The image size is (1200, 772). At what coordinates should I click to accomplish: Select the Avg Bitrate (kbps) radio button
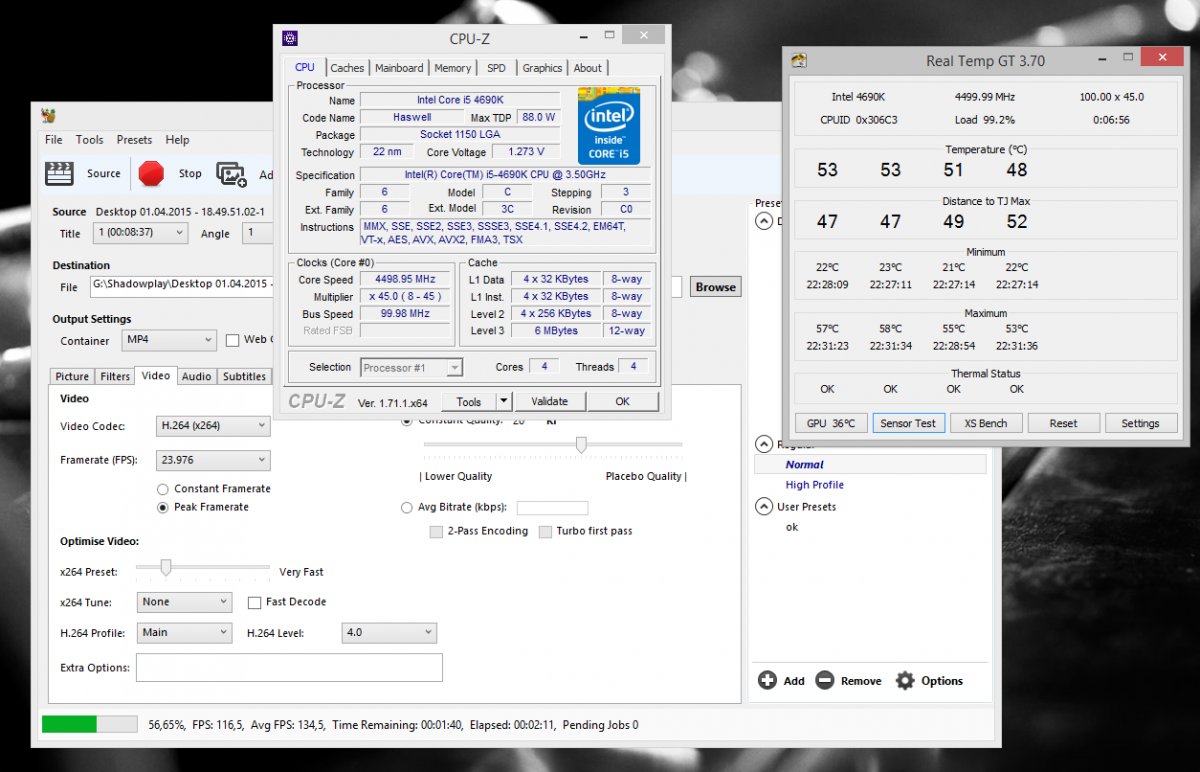coord(406,507)
